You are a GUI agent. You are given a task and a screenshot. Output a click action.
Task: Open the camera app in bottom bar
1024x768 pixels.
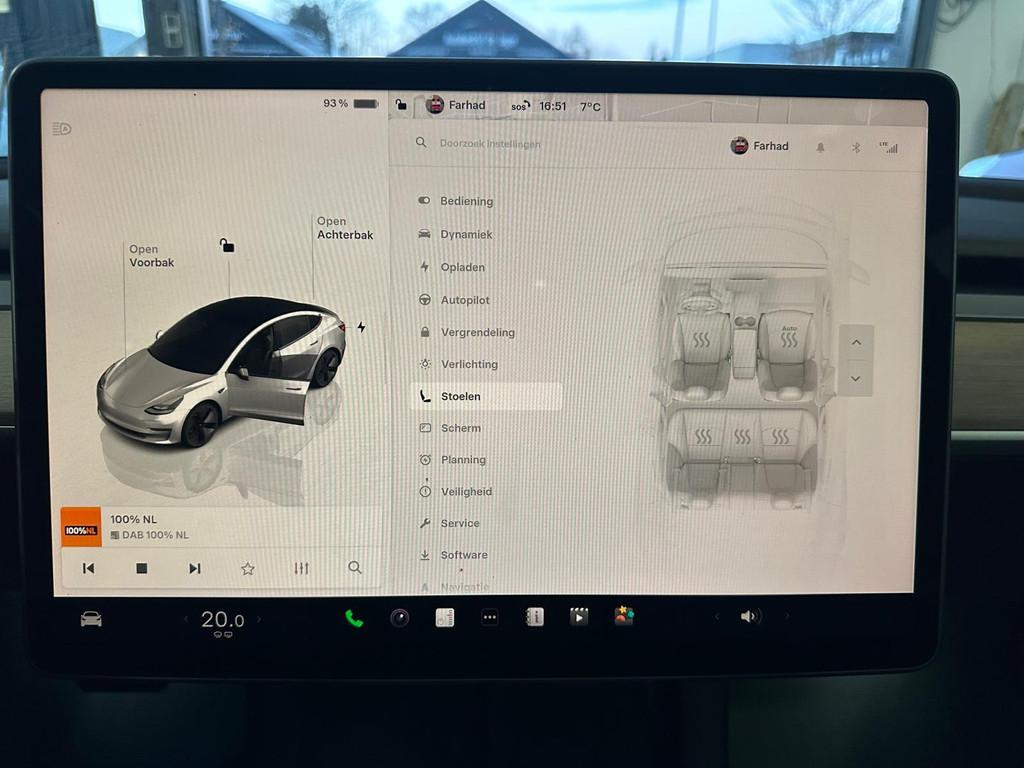[x=399, y=618]
